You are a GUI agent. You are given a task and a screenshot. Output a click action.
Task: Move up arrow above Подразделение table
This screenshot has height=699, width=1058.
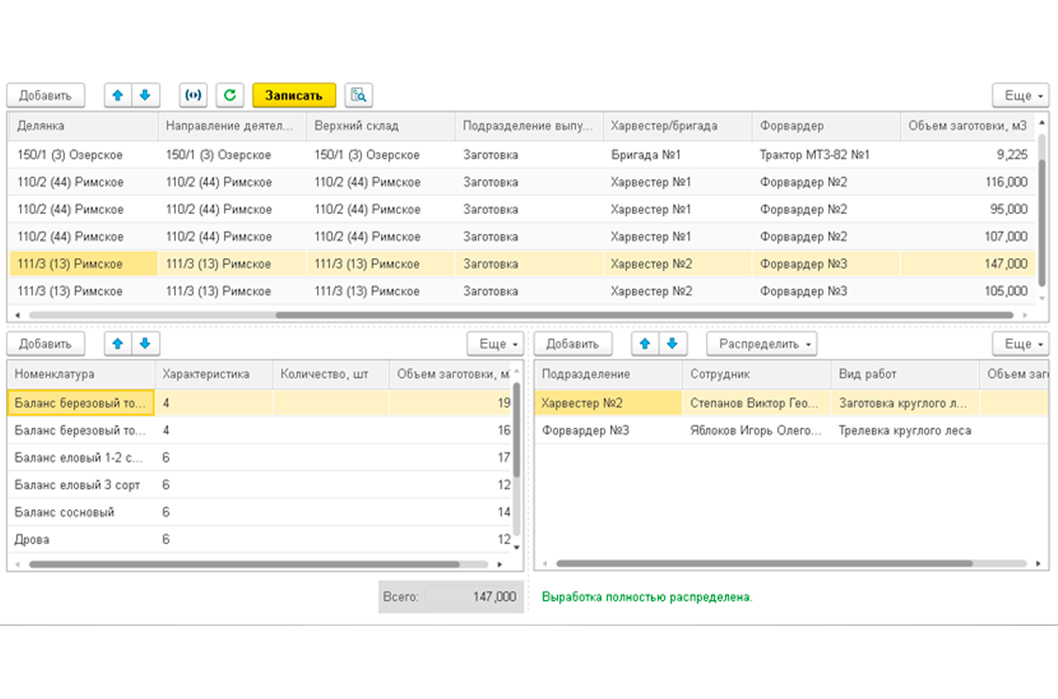click(645, 343)
